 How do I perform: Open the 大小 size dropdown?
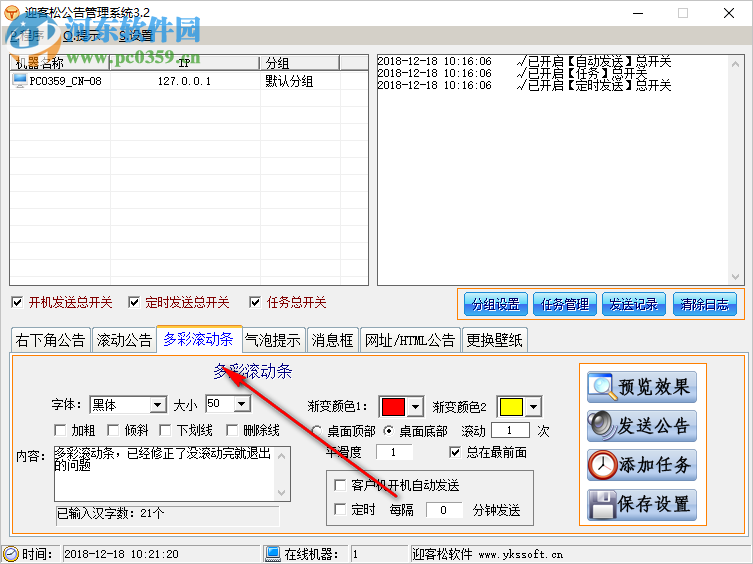pos(242,404)
